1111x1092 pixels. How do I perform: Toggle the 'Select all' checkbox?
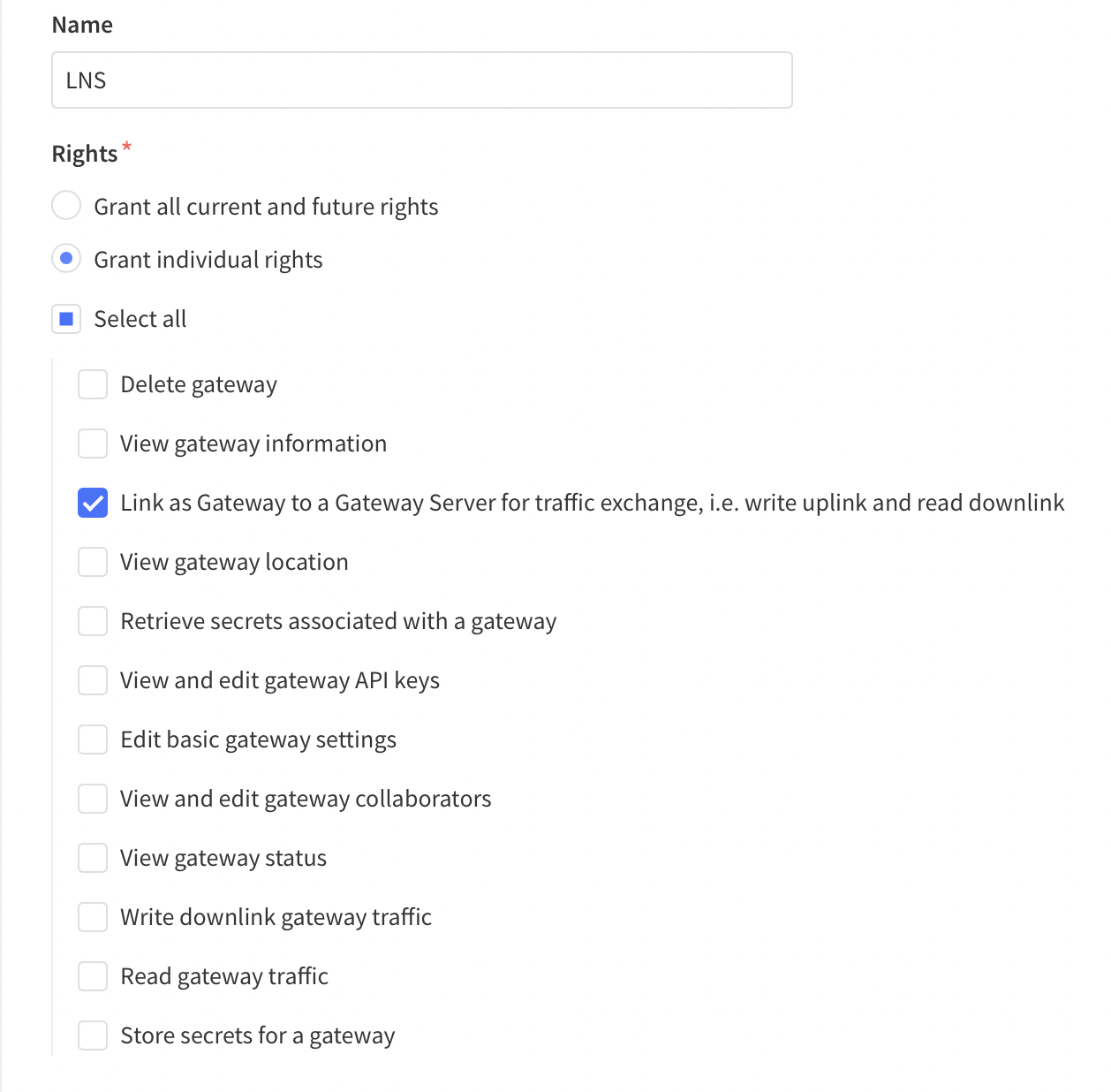[x=66, y=319]
